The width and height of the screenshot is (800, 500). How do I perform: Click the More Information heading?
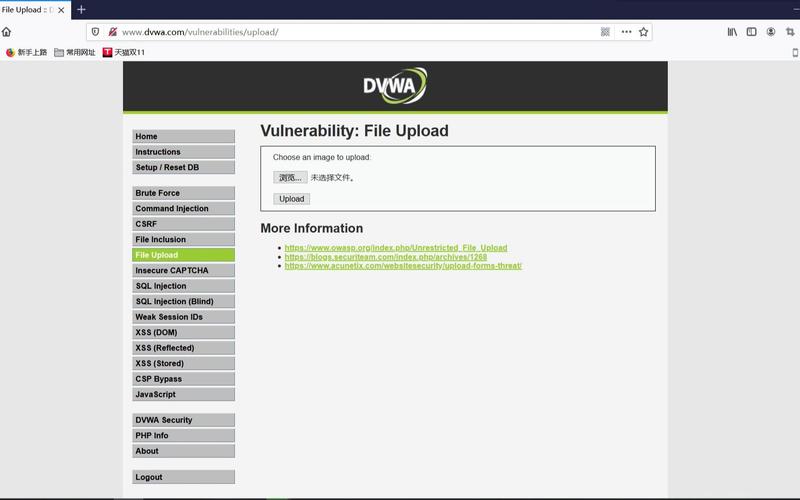[312, 228]
